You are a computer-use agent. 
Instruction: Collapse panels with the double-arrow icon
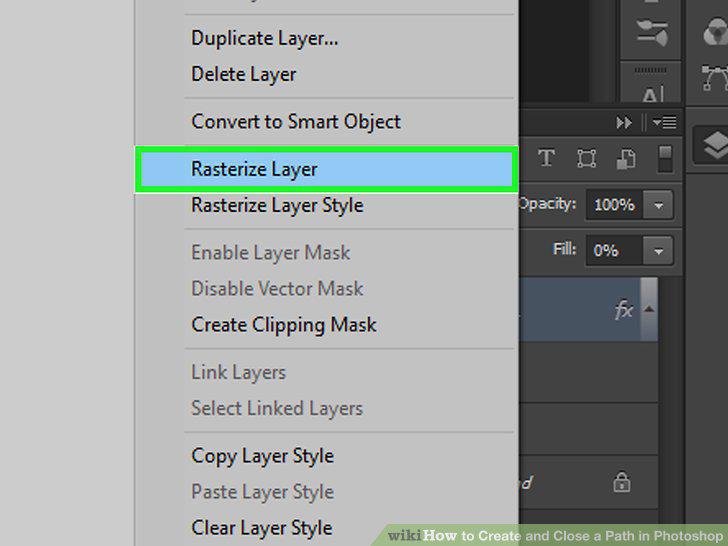click(x=624, y=123)
